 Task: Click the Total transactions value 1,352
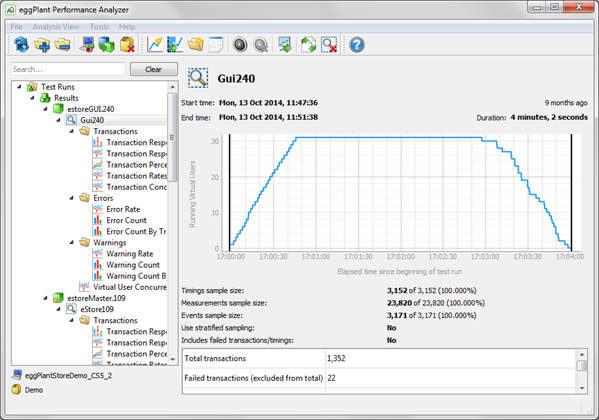coord(336,358)
